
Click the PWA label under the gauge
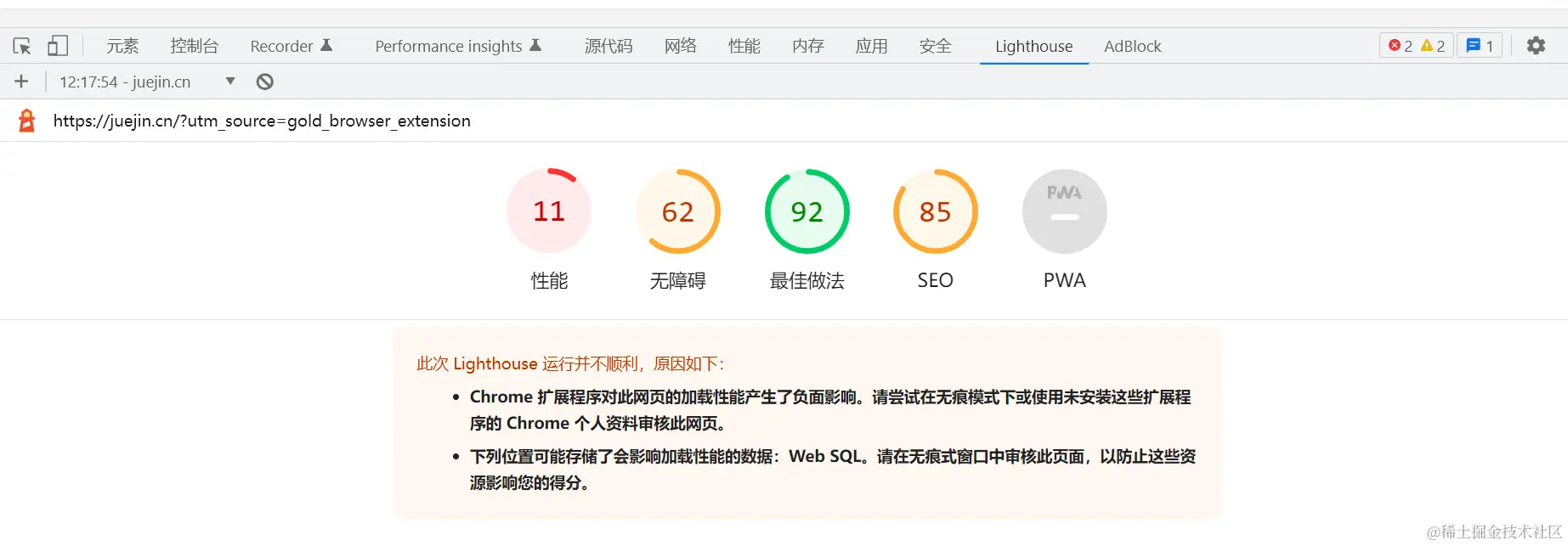pos(1065,280)
